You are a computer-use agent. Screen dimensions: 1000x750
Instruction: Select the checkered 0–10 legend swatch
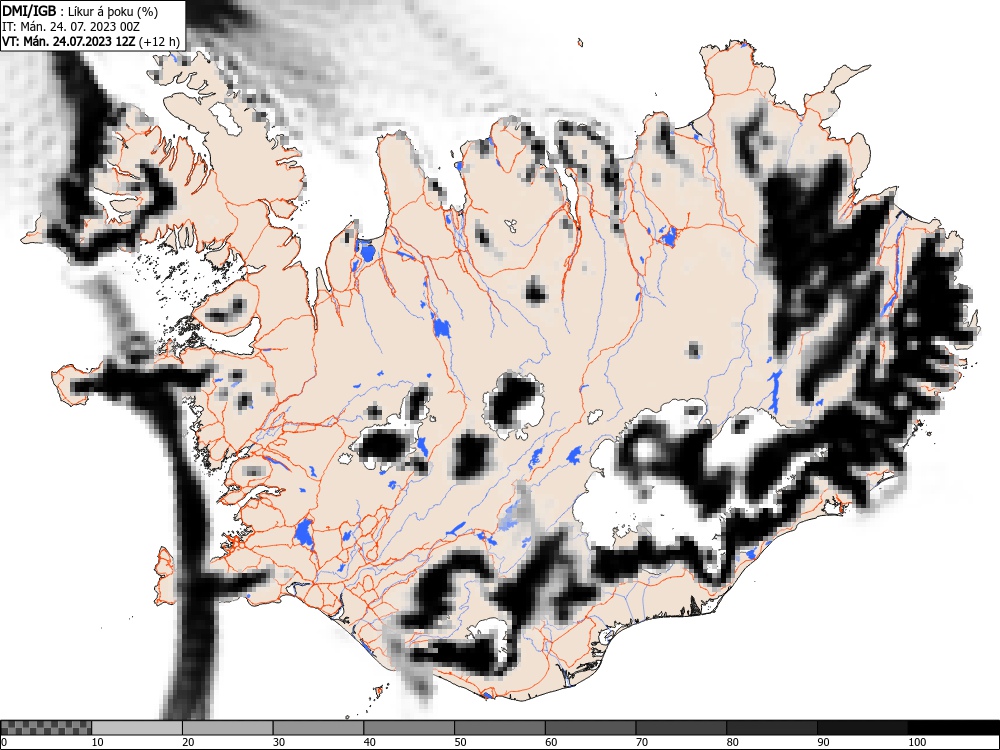coord(46,728)
